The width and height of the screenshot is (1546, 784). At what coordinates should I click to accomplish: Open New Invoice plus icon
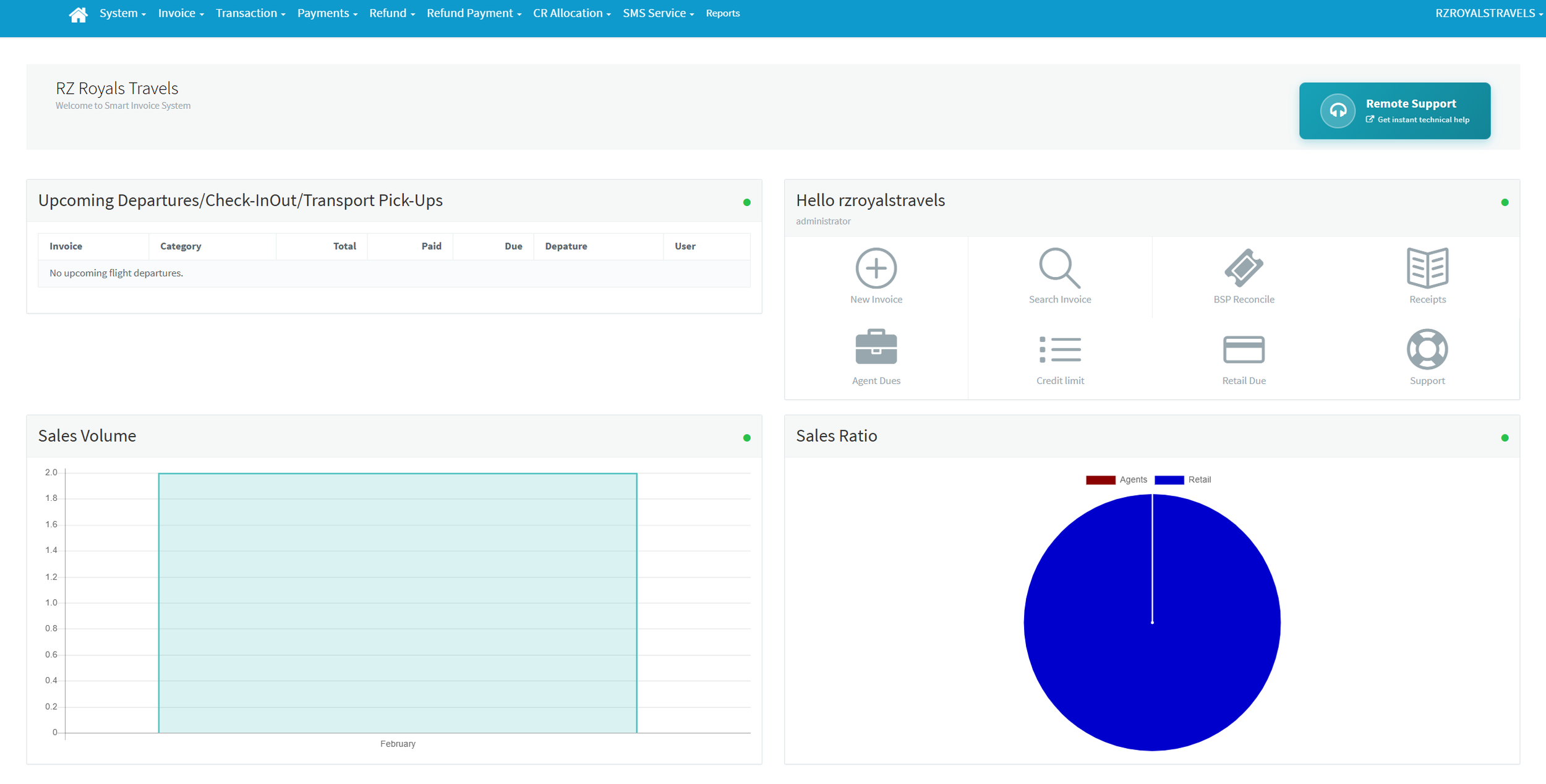point(876,268)
